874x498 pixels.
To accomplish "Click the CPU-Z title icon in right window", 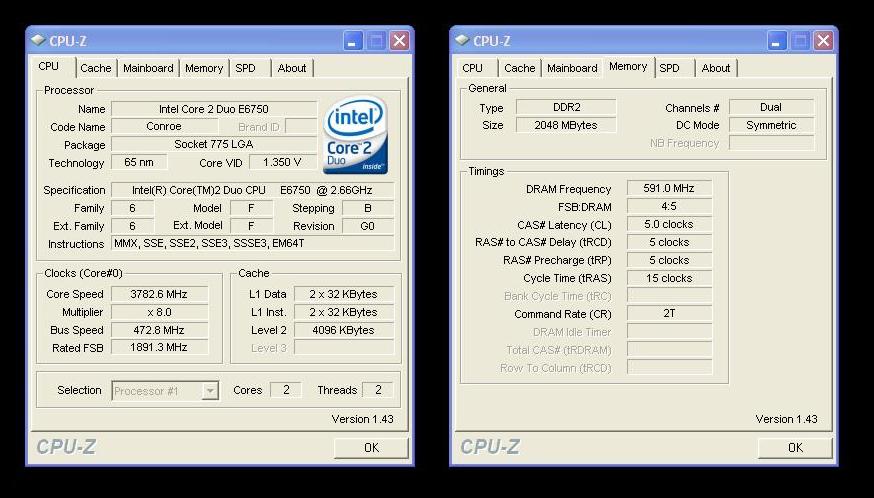I will 462,40.
